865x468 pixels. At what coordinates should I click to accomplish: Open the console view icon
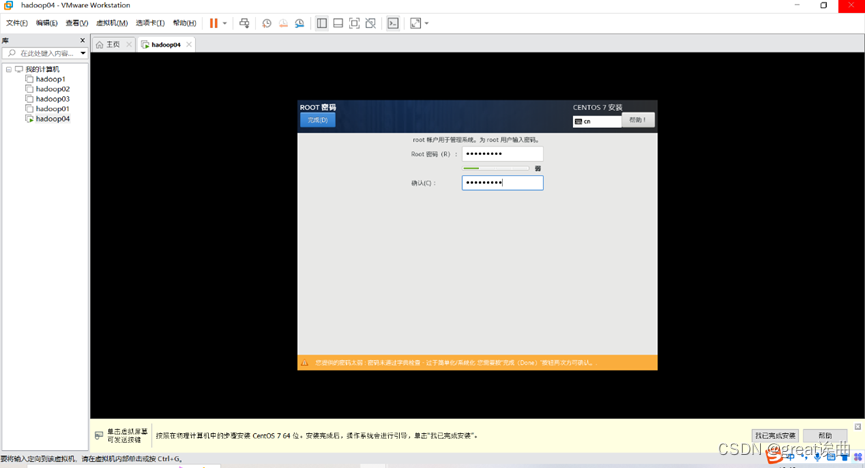pyautogui.click(x=393, y=23)
